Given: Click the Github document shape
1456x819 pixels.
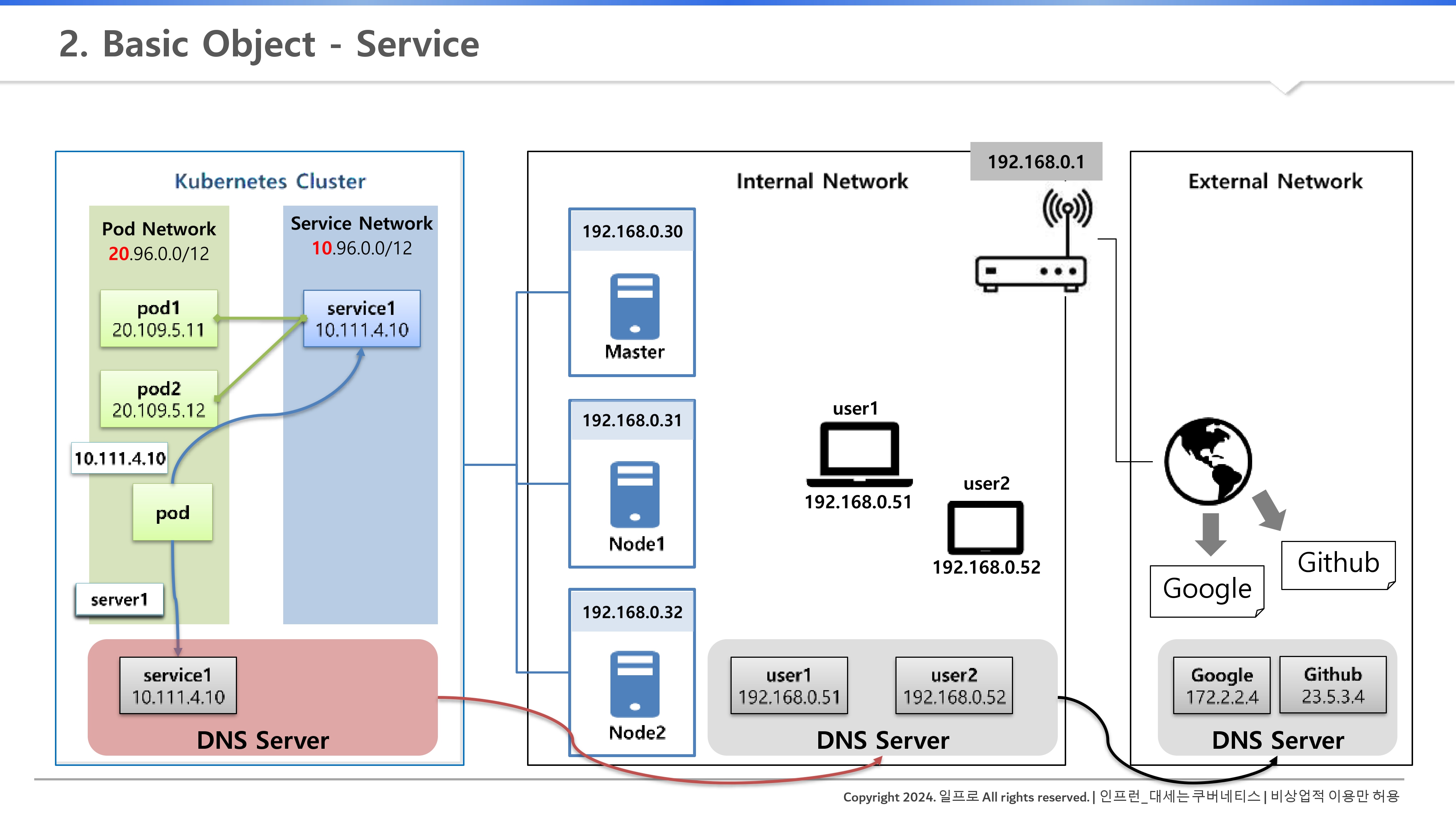Looking at the screenshot, I should (1338, 565).
